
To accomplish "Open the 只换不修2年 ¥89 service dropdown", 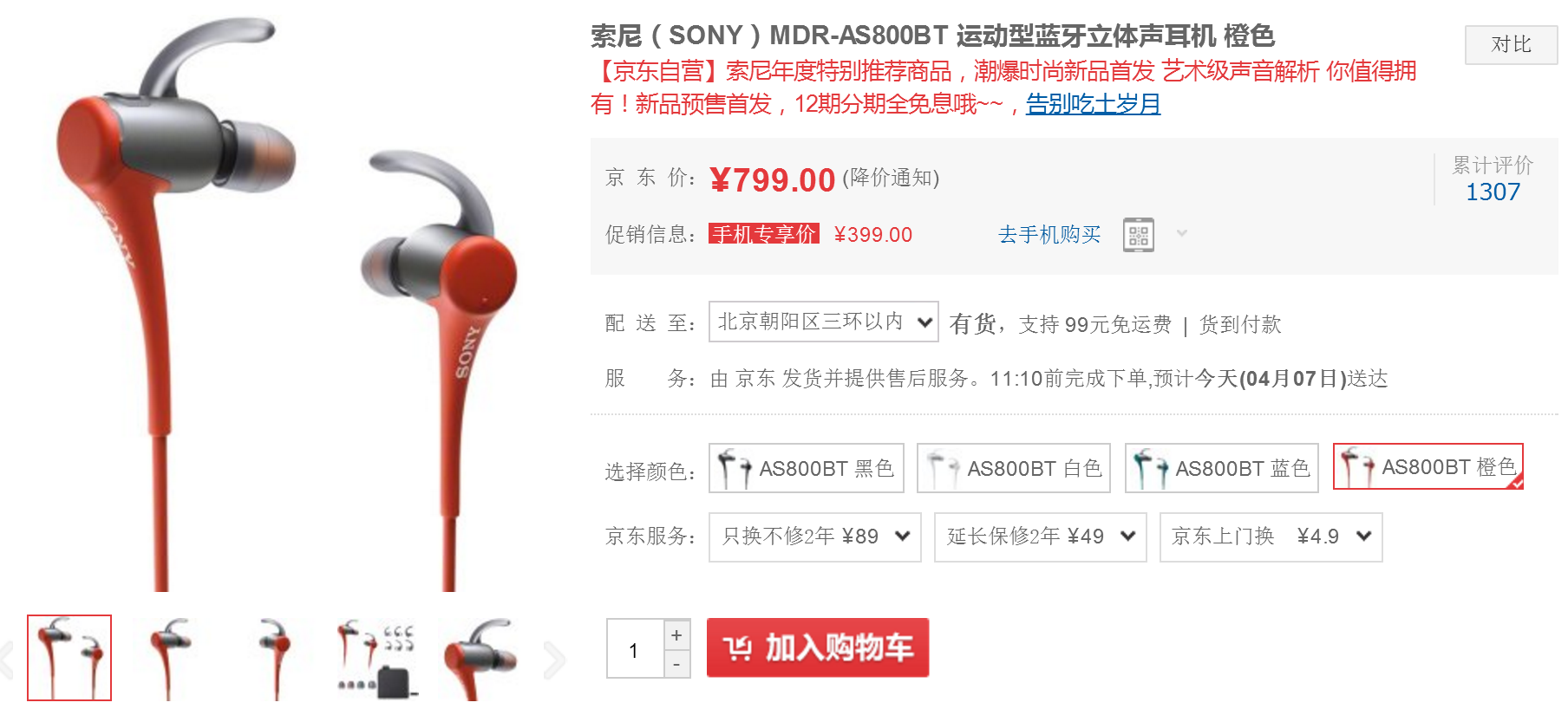I will (x=815, y=537).
